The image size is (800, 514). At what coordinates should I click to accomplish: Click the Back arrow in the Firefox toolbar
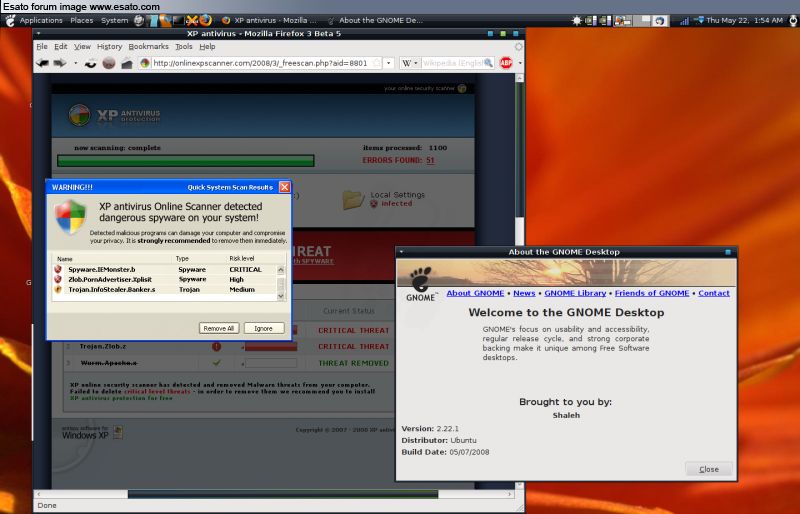coord(42,63)
